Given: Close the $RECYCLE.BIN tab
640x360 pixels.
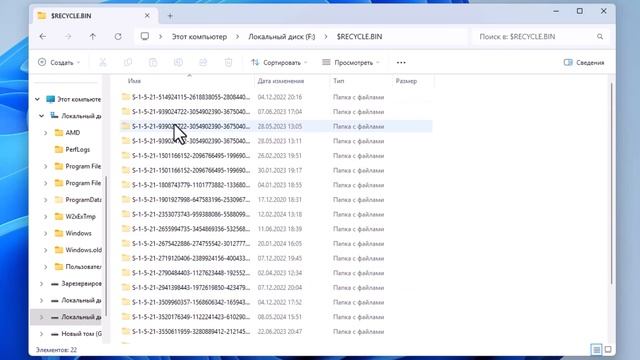Looking at the screenshot, I should [x=147, y=16].
